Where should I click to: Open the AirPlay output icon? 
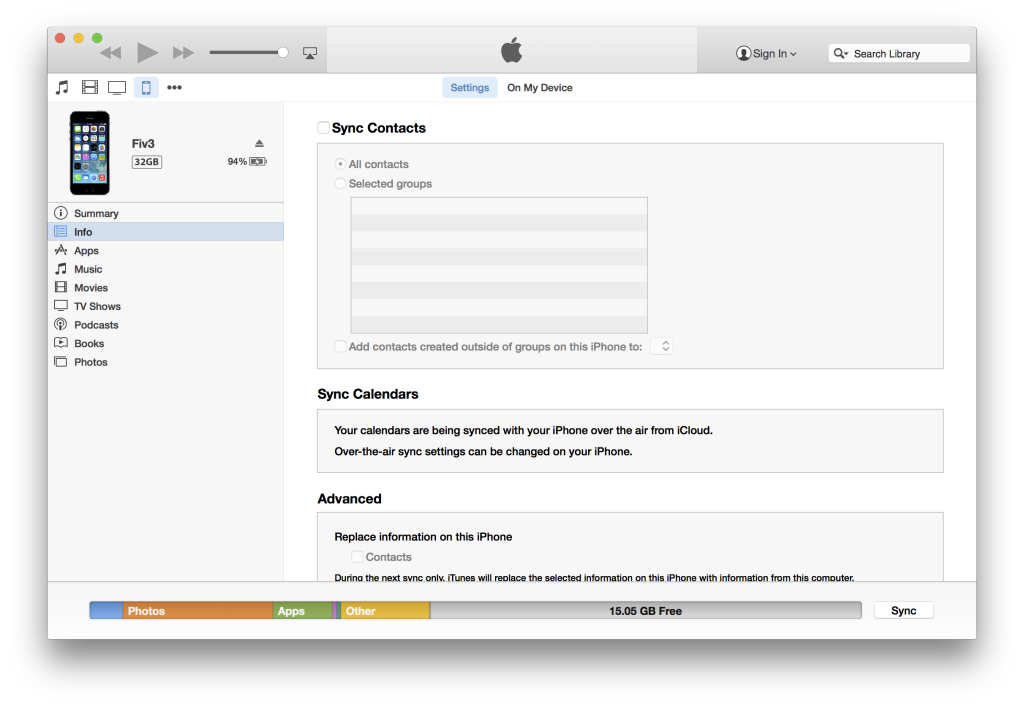coord(310,53)
